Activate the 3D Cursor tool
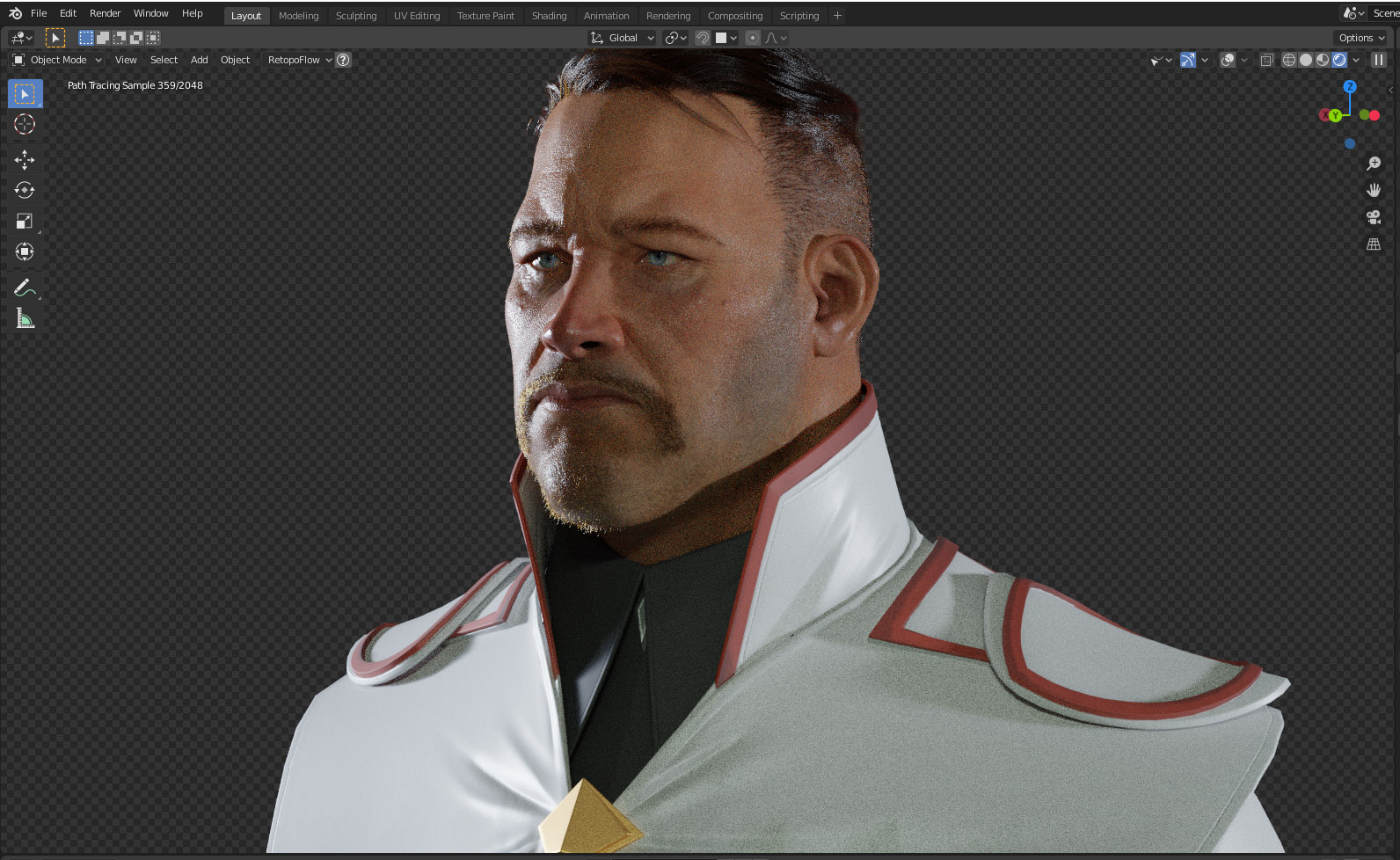Screen dimensions: 1400x860 [x=25, y=124]
